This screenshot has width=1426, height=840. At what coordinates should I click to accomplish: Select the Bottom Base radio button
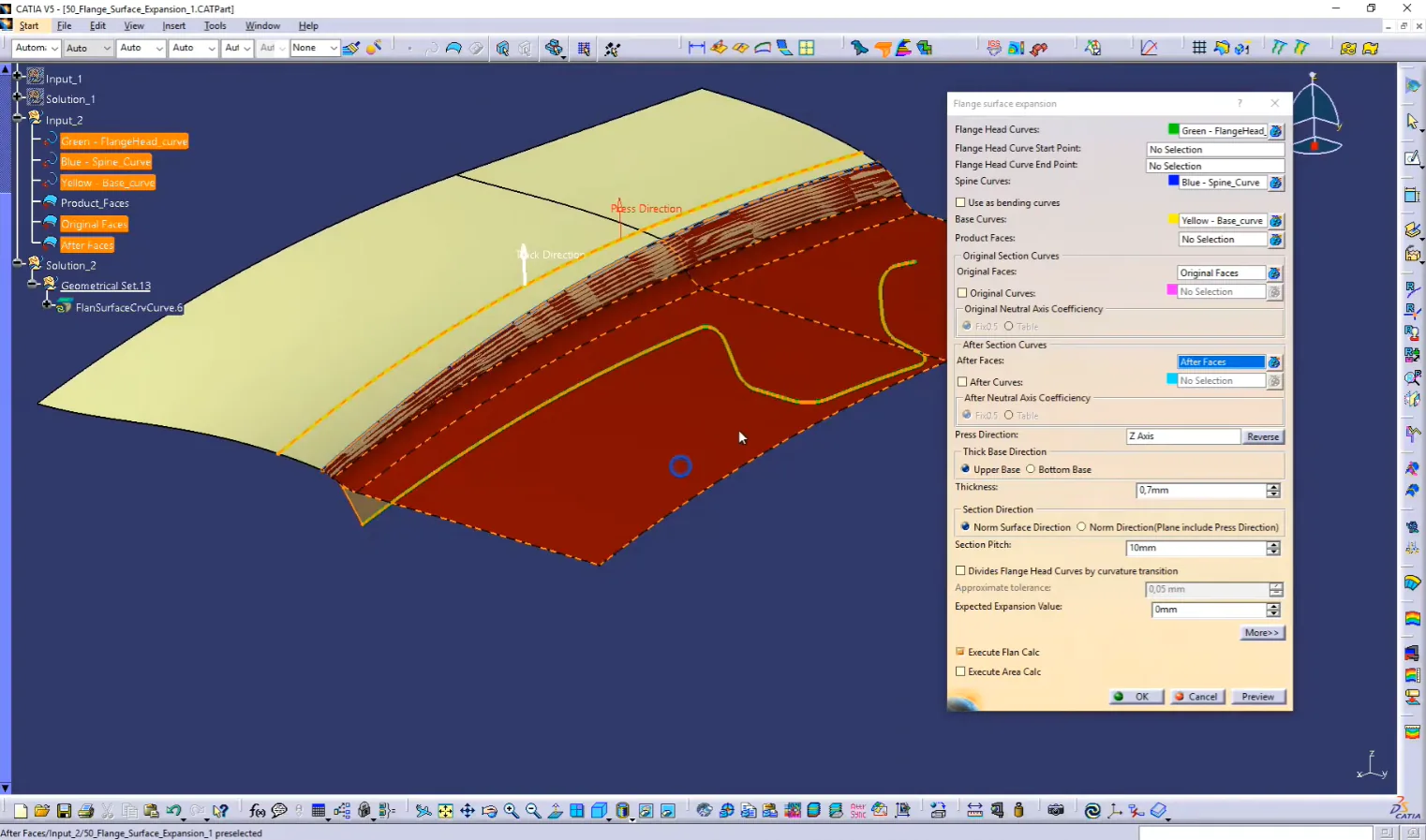pyautogui.click(x=1031, y=469)
